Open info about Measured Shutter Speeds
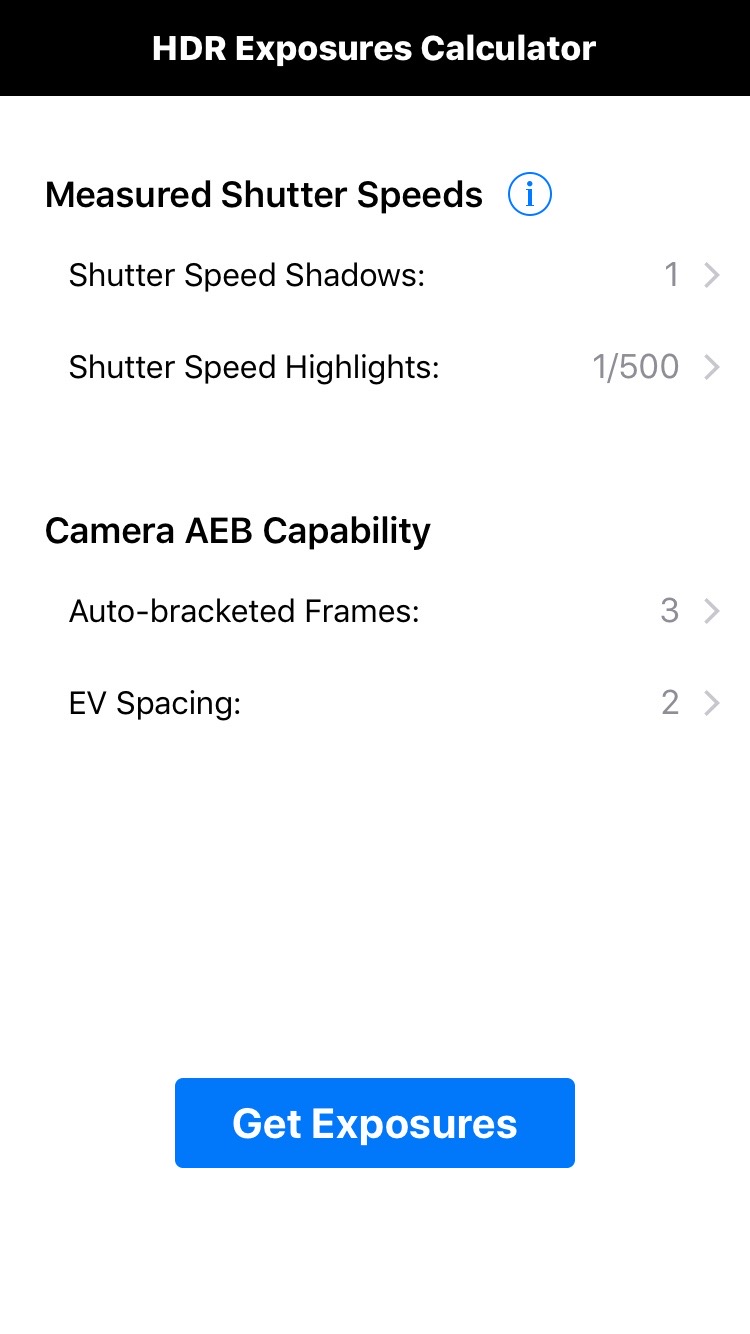Image resolution: width=750 pixels, height=1334 pixels. pyautogui.click(x=530, y=194)
